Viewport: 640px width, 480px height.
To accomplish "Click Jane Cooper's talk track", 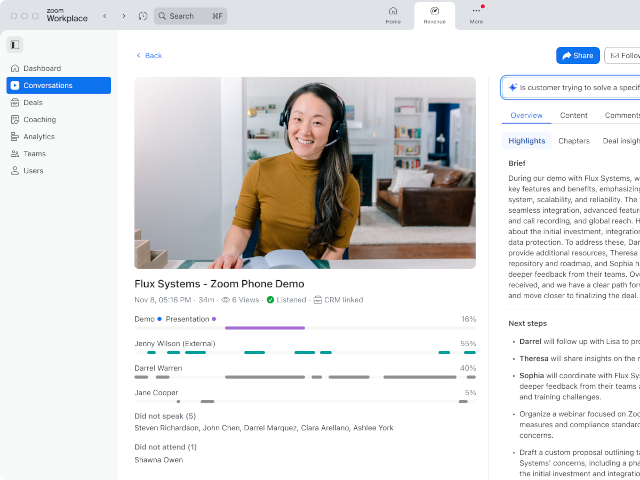I will pyautogui.click(x=305, y=402).
